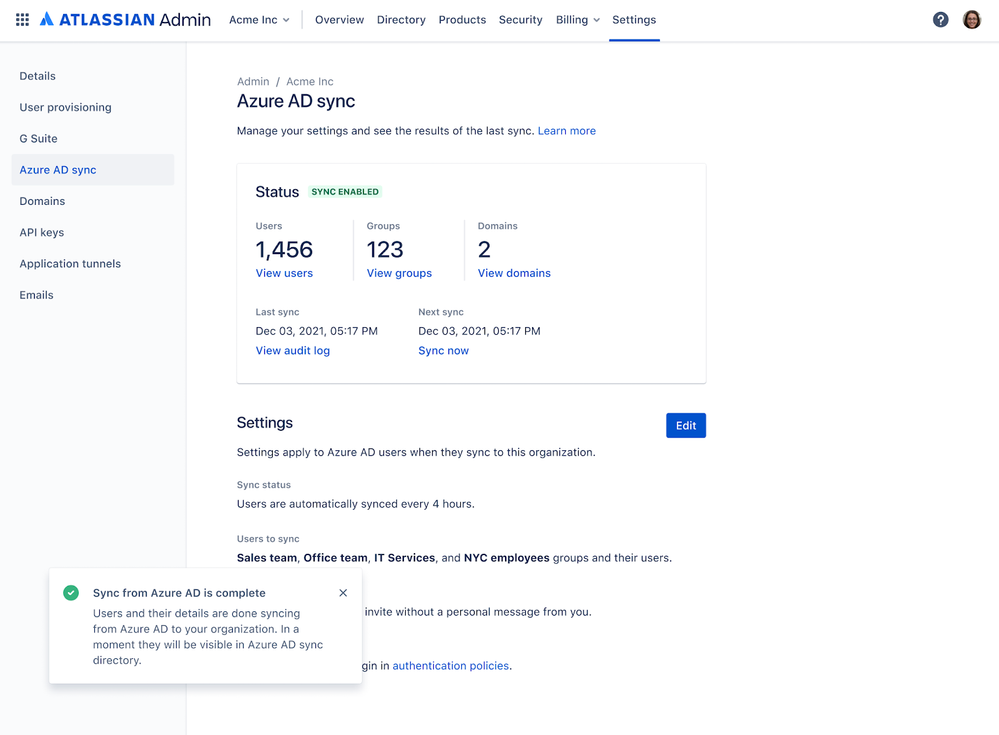
Task: Open the Learn more link
Action: coord(566,131)
